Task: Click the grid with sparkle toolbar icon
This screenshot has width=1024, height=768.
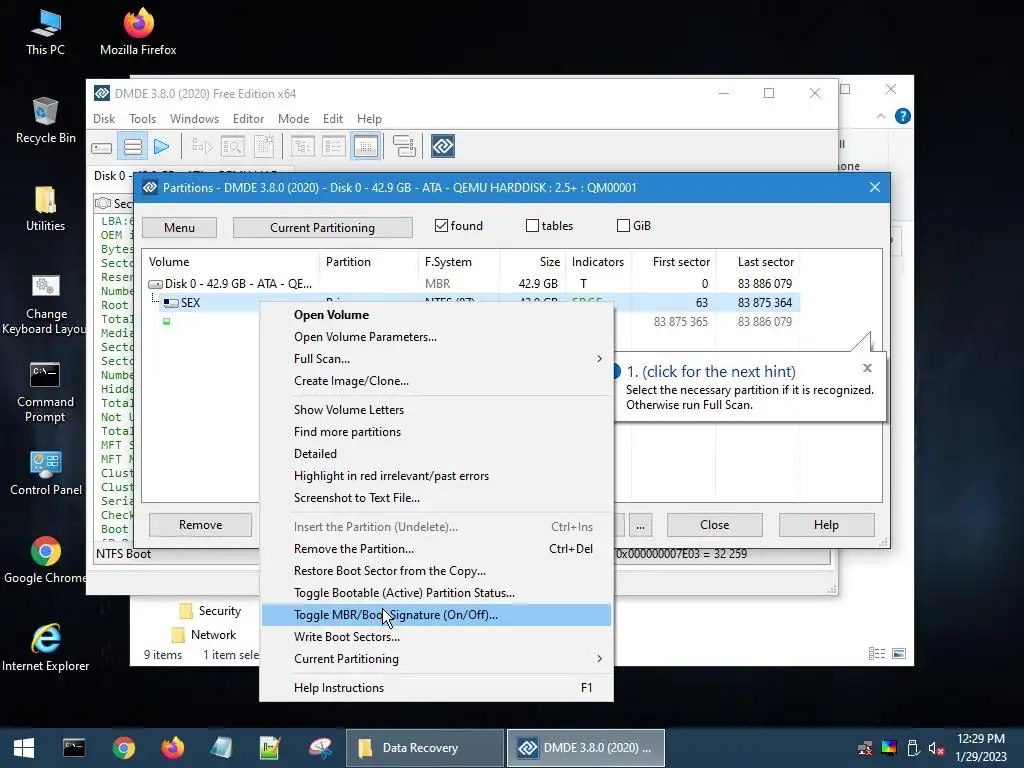Action: tap(264, 147)
